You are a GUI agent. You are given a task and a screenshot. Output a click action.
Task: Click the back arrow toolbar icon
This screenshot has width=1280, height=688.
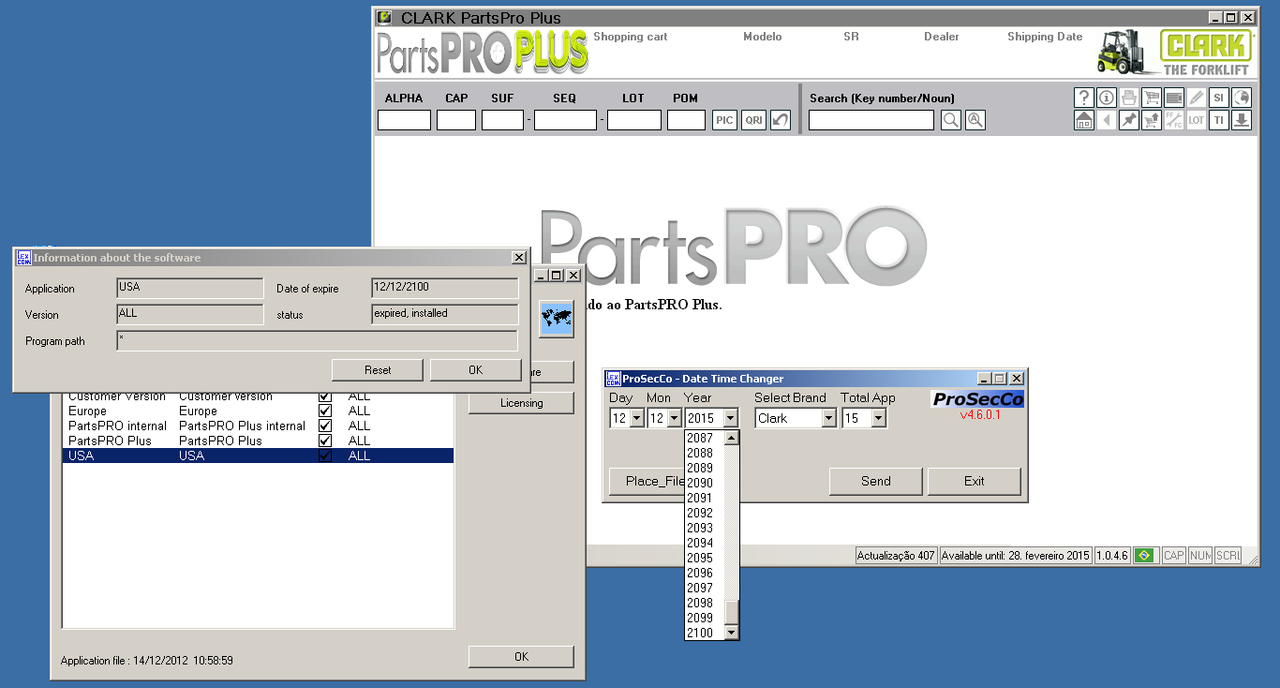1106,121
